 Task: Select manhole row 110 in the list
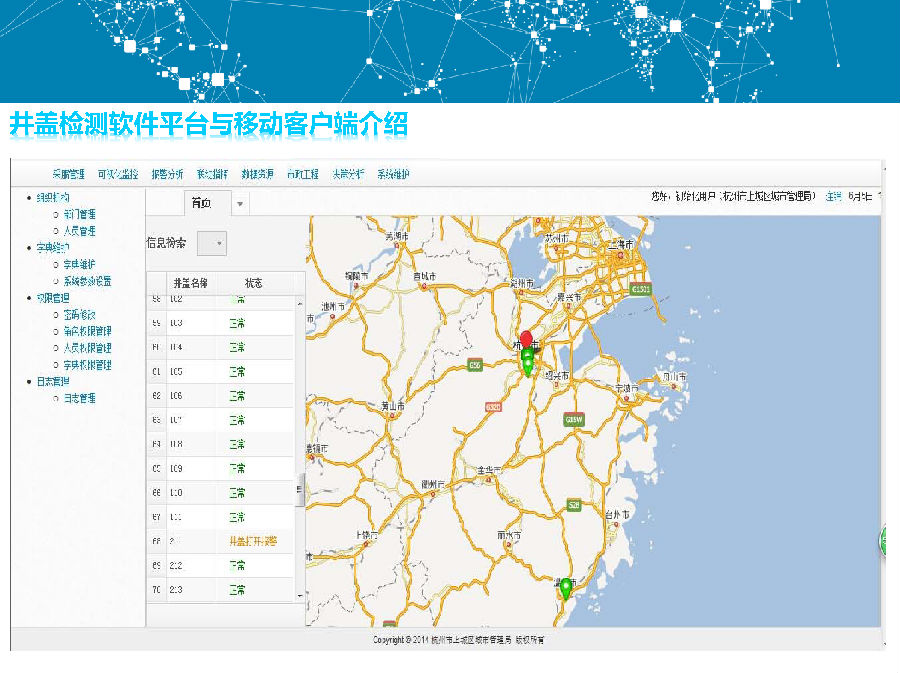point(221,493)
